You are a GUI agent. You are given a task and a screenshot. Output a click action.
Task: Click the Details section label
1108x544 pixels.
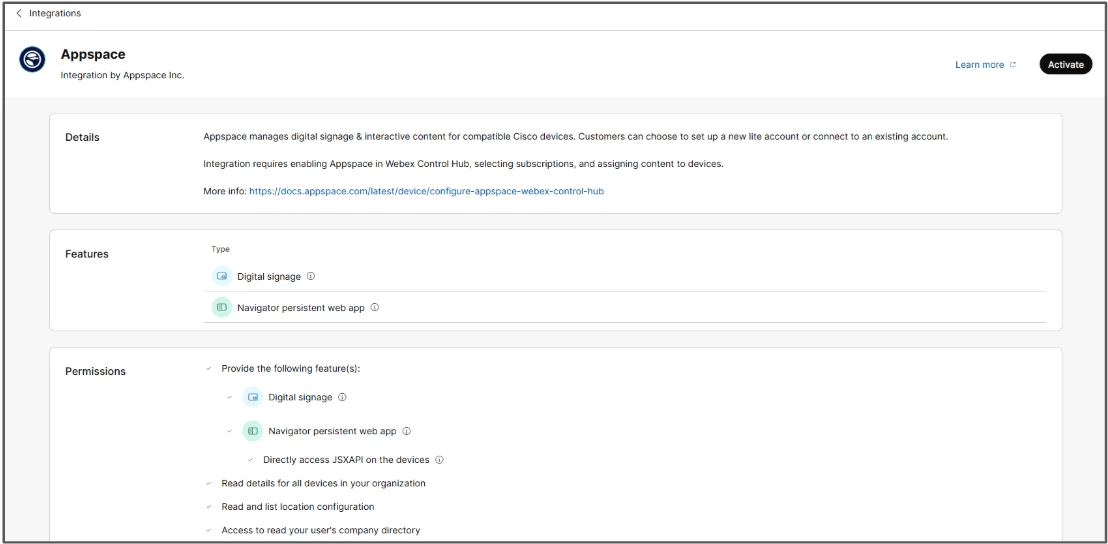(x=82, y=137)
